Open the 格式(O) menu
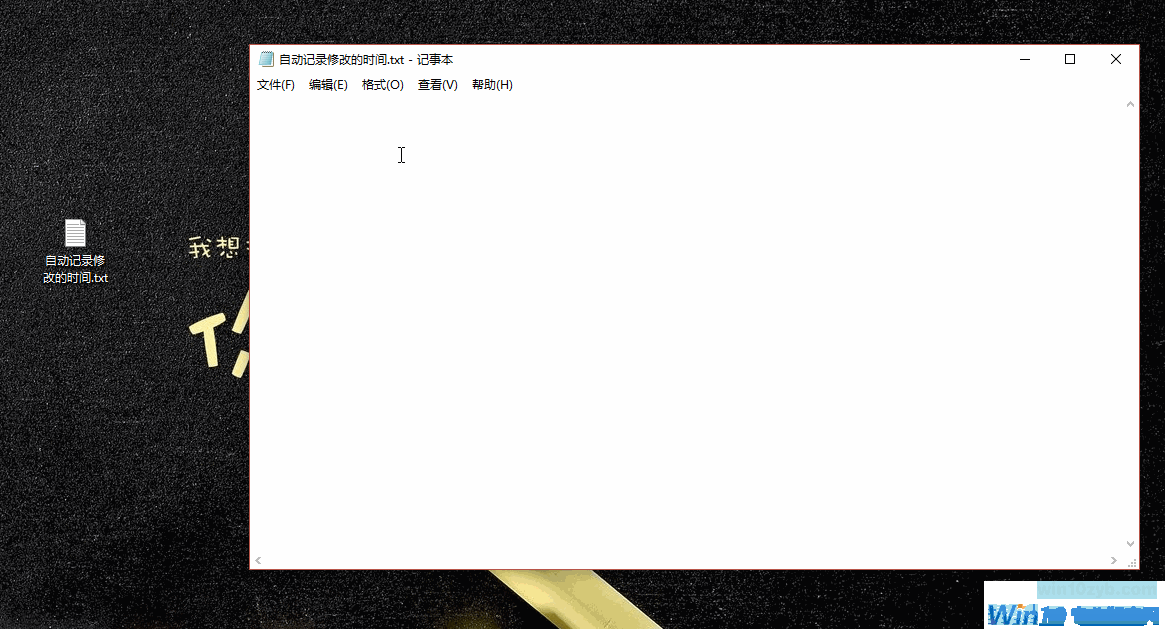The height and width of the screenshot is (629, 1165). click(x=383, y=85)
